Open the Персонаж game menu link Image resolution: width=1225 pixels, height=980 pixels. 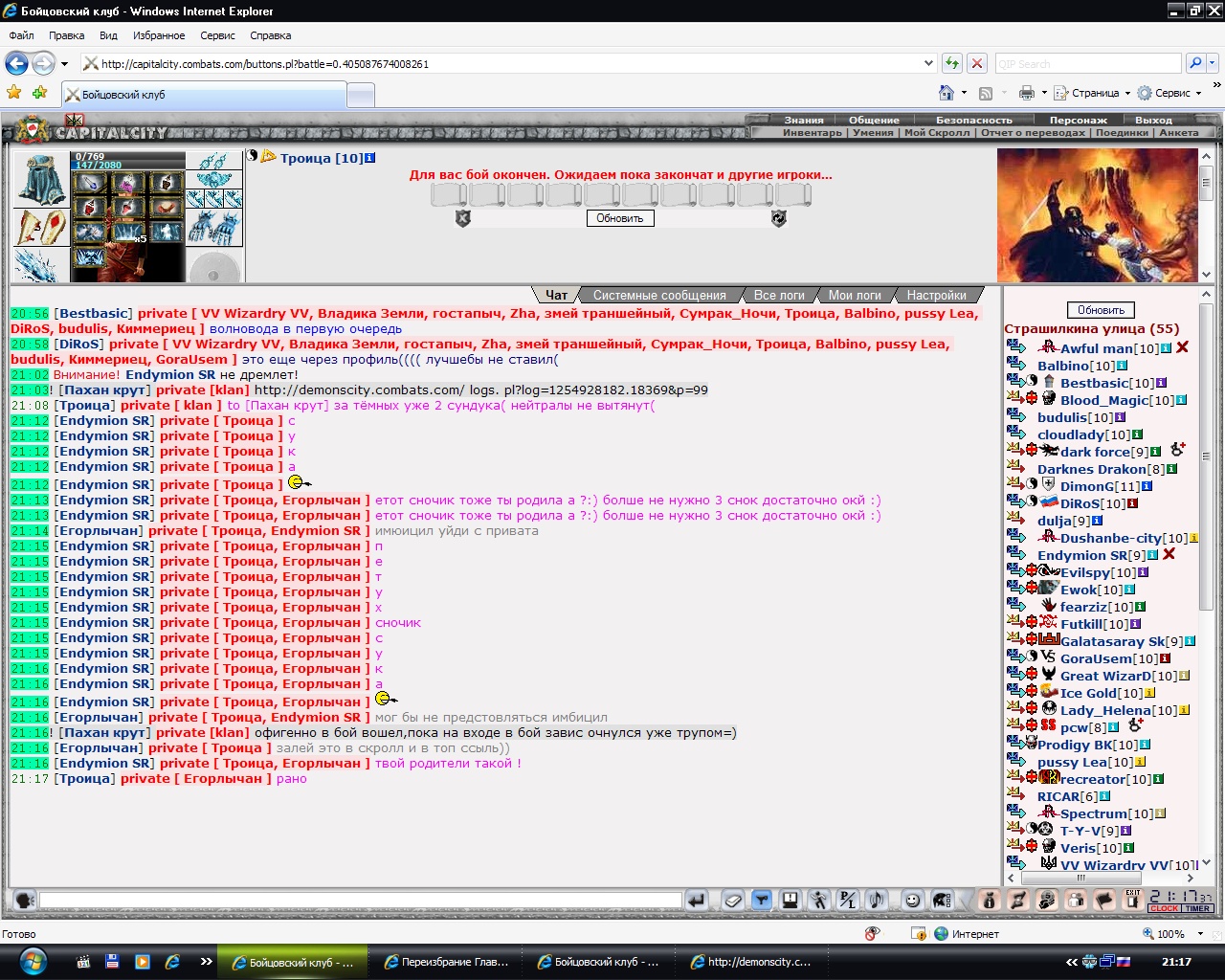coord(1078,120)
